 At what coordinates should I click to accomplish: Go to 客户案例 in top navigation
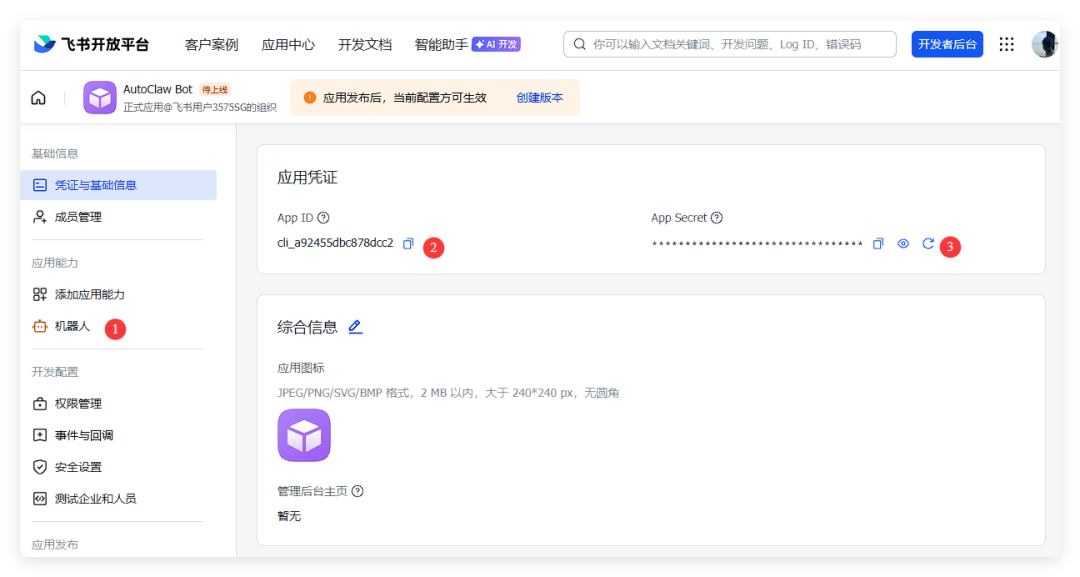(211, 45)
